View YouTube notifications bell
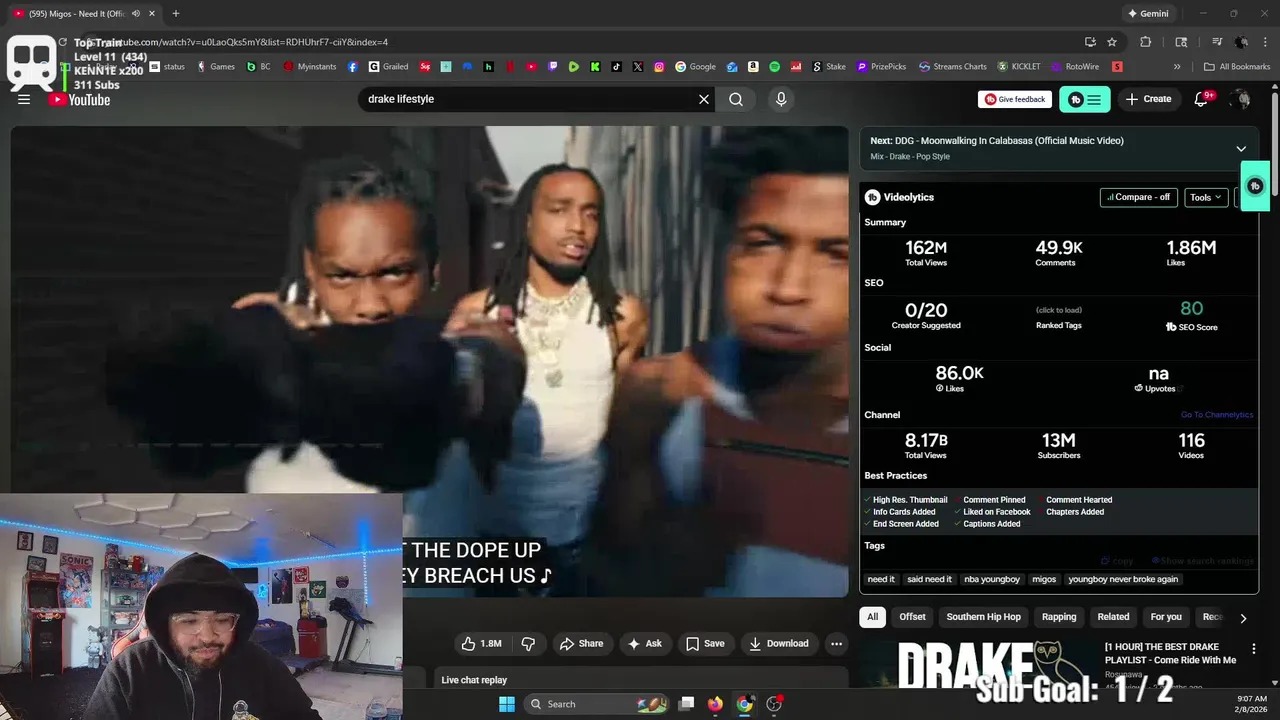The image size is (1280, 720). (x=1203, y=99)
